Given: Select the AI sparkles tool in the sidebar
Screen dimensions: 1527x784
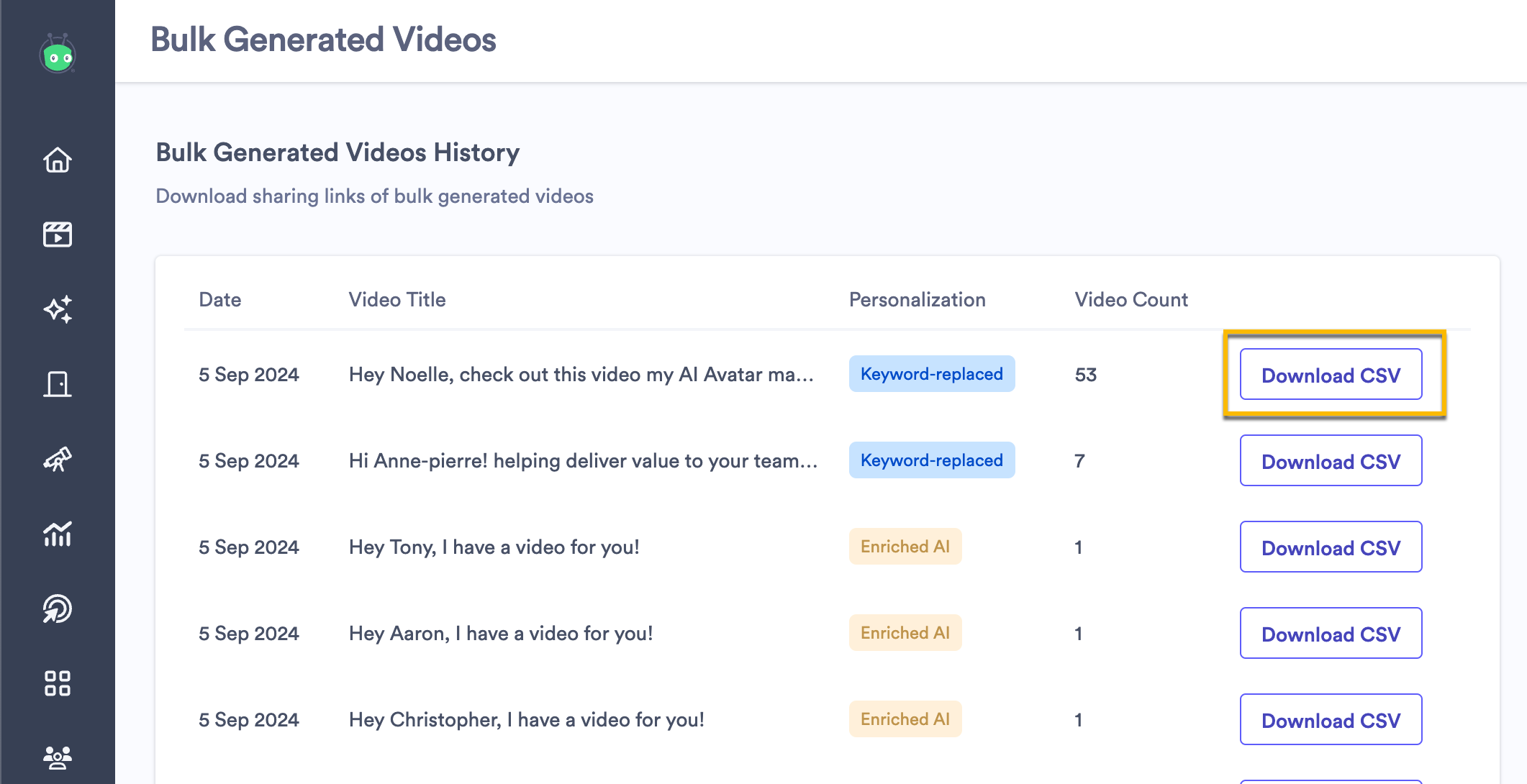Looking at the screenshot, I should tap(58, 310).
